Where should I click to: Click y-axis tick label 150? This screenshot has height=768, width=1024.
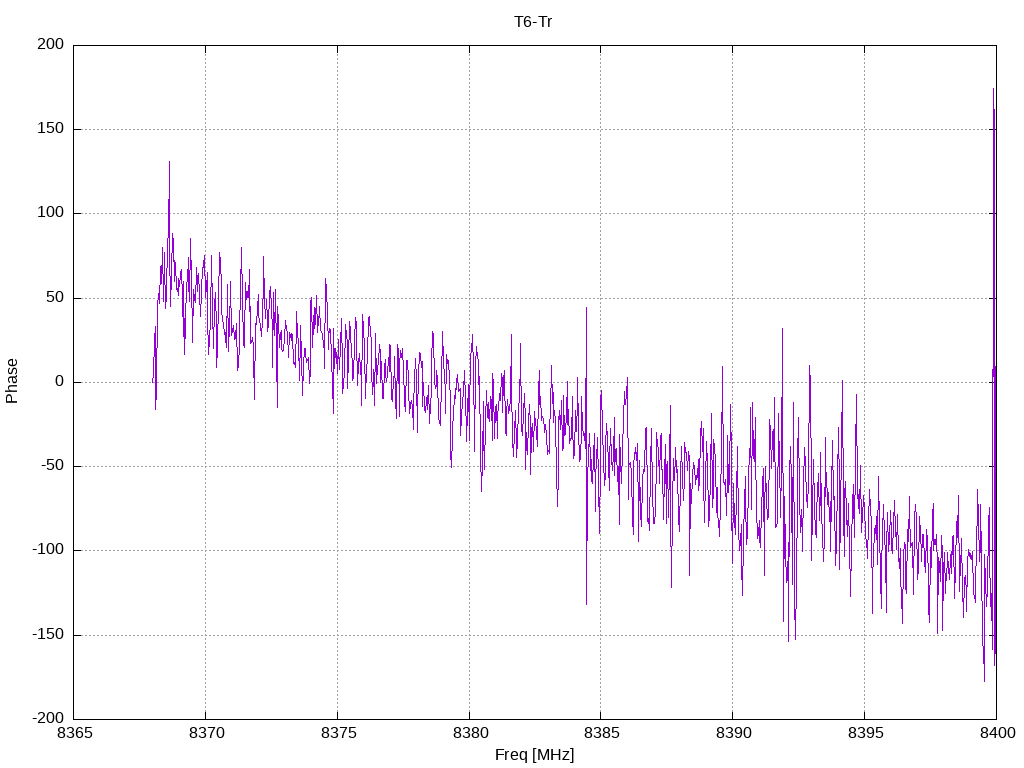tap(51, 129)
